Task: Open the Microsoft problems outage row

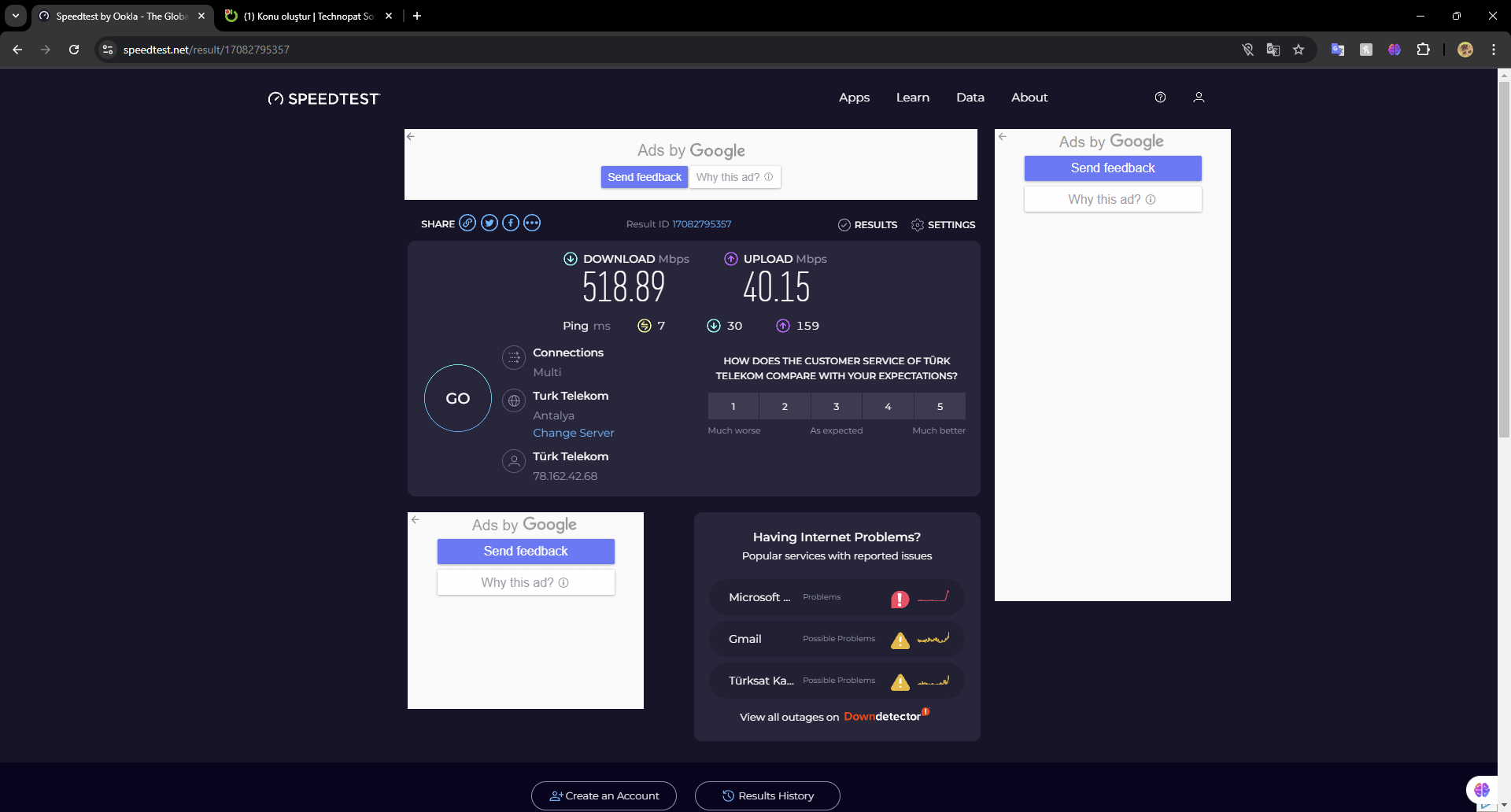Action: [837, 597]
